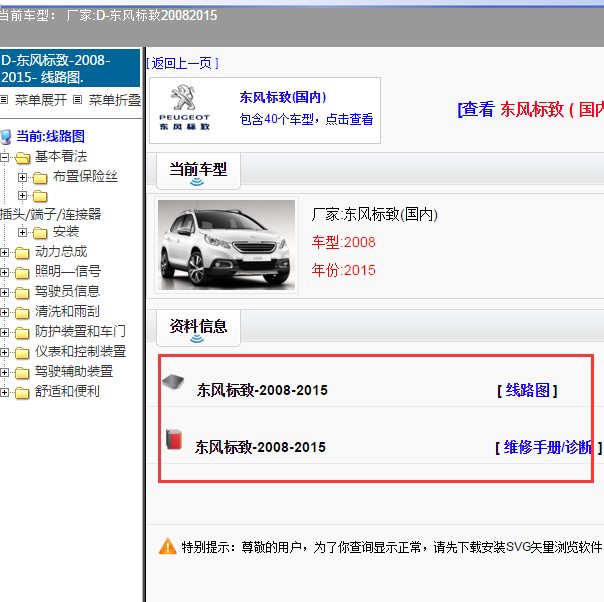Click the folder icon for 安装

point(40,233)
